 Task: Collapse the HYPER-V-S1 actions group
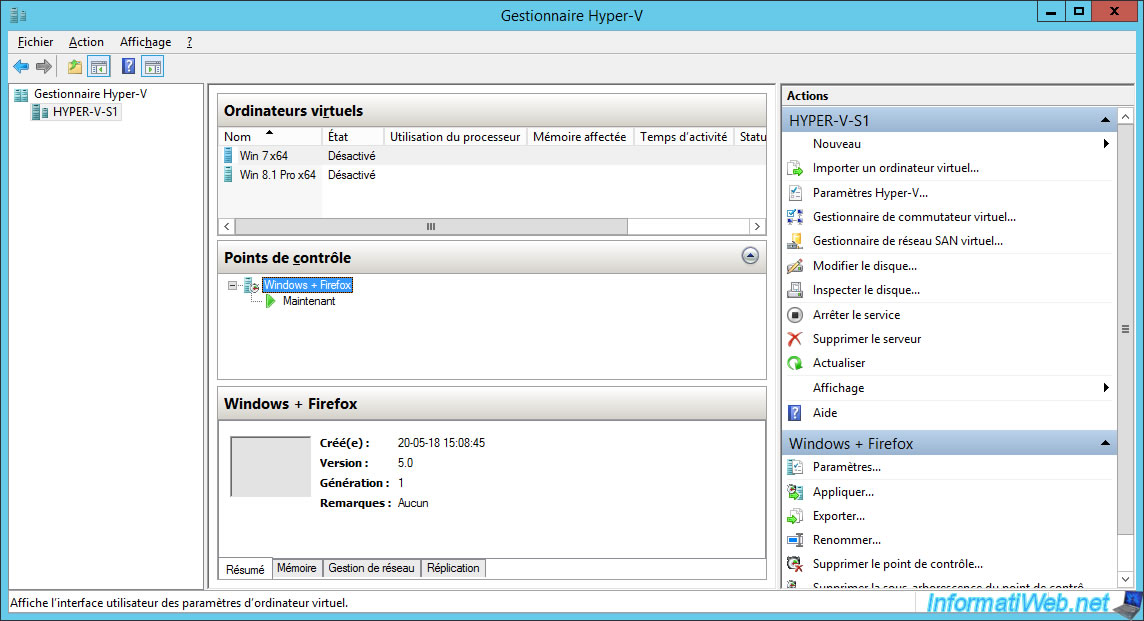tap(1105, 120)
